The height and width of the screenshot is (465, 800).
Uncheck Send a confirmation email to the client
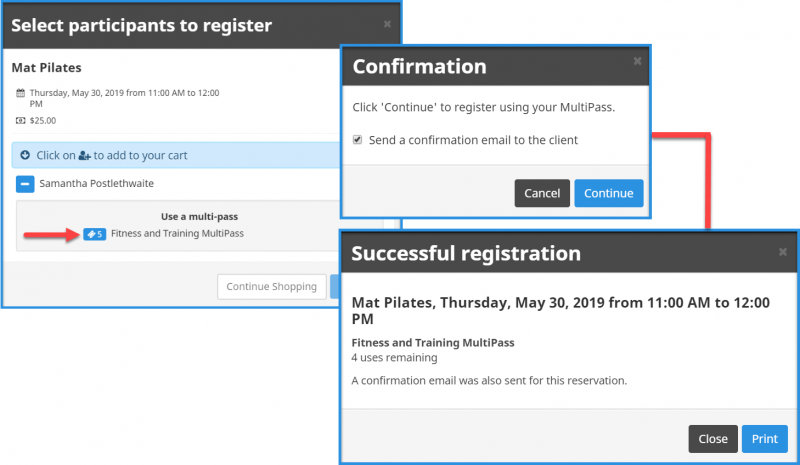358,140
